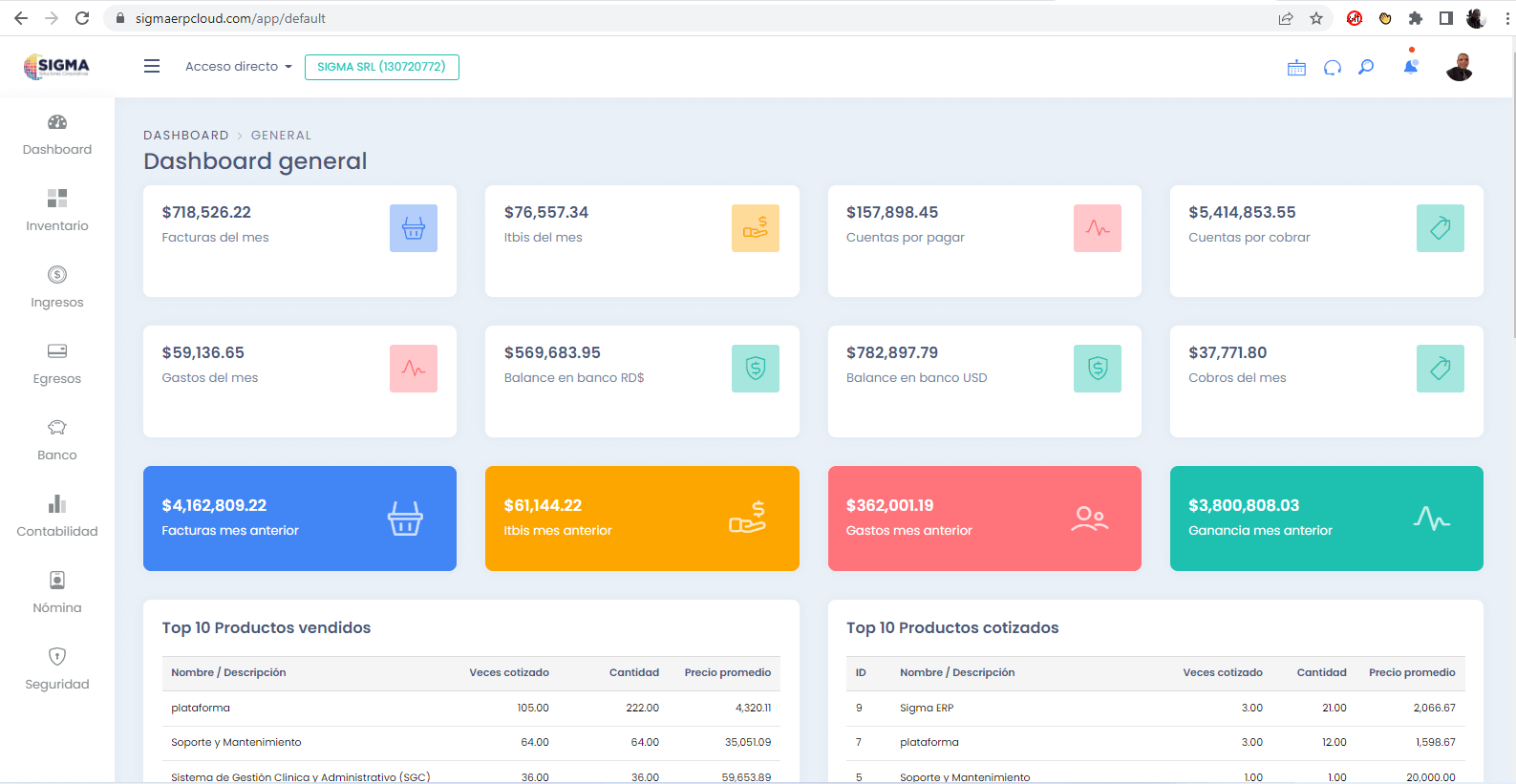The height and width of the screenshot is (784, 1516).
Task: Go back with browser back arrow
Action: pyautogui.click(x=21, y=18)
